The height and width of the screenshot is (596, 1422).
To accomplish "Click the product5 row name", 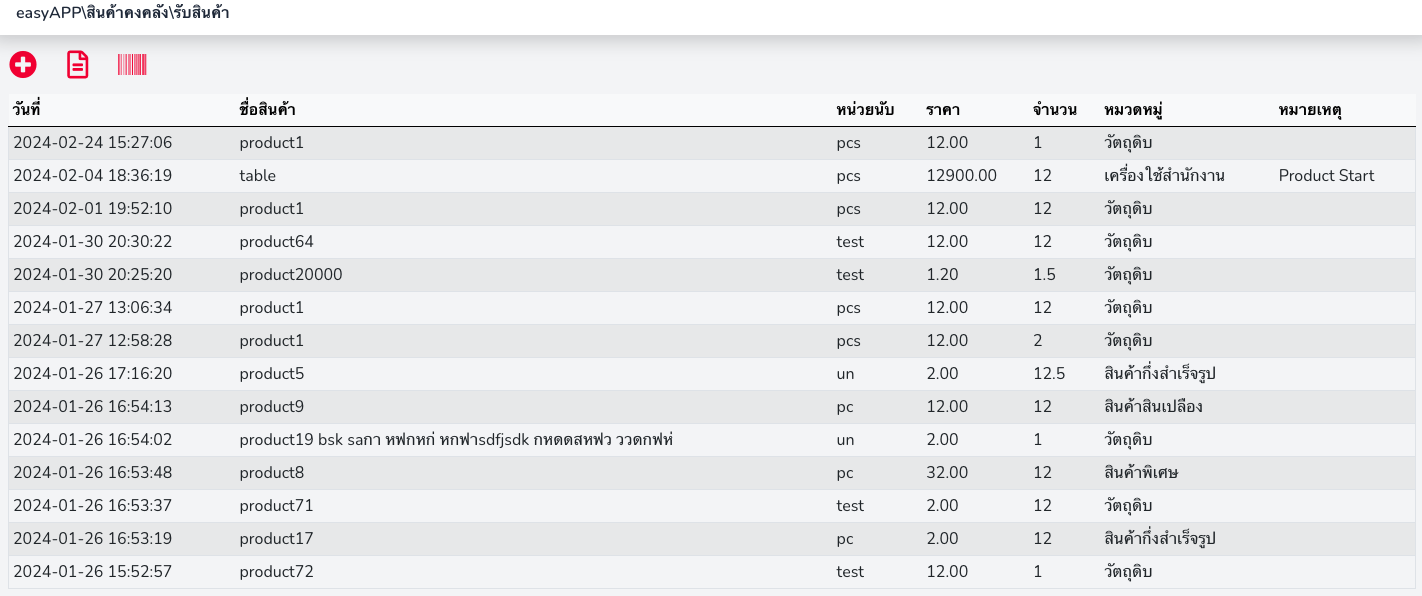I will coord(272,374).
